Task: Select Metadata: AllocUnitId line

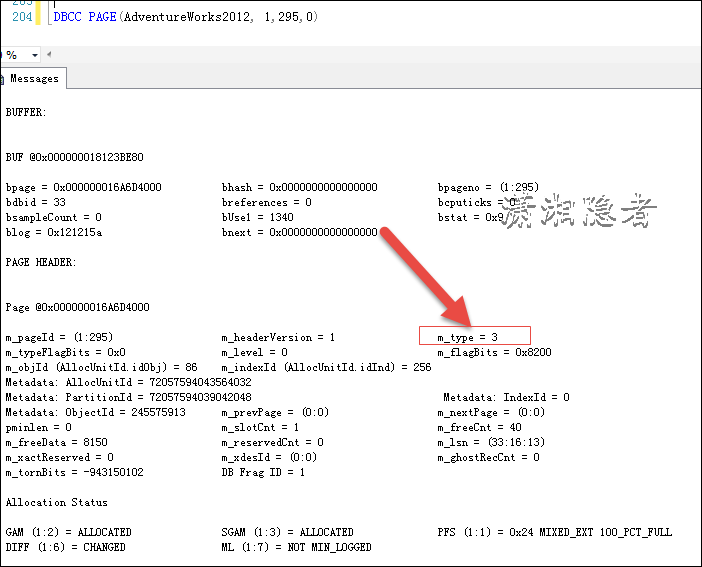Action: click(128, 382)
